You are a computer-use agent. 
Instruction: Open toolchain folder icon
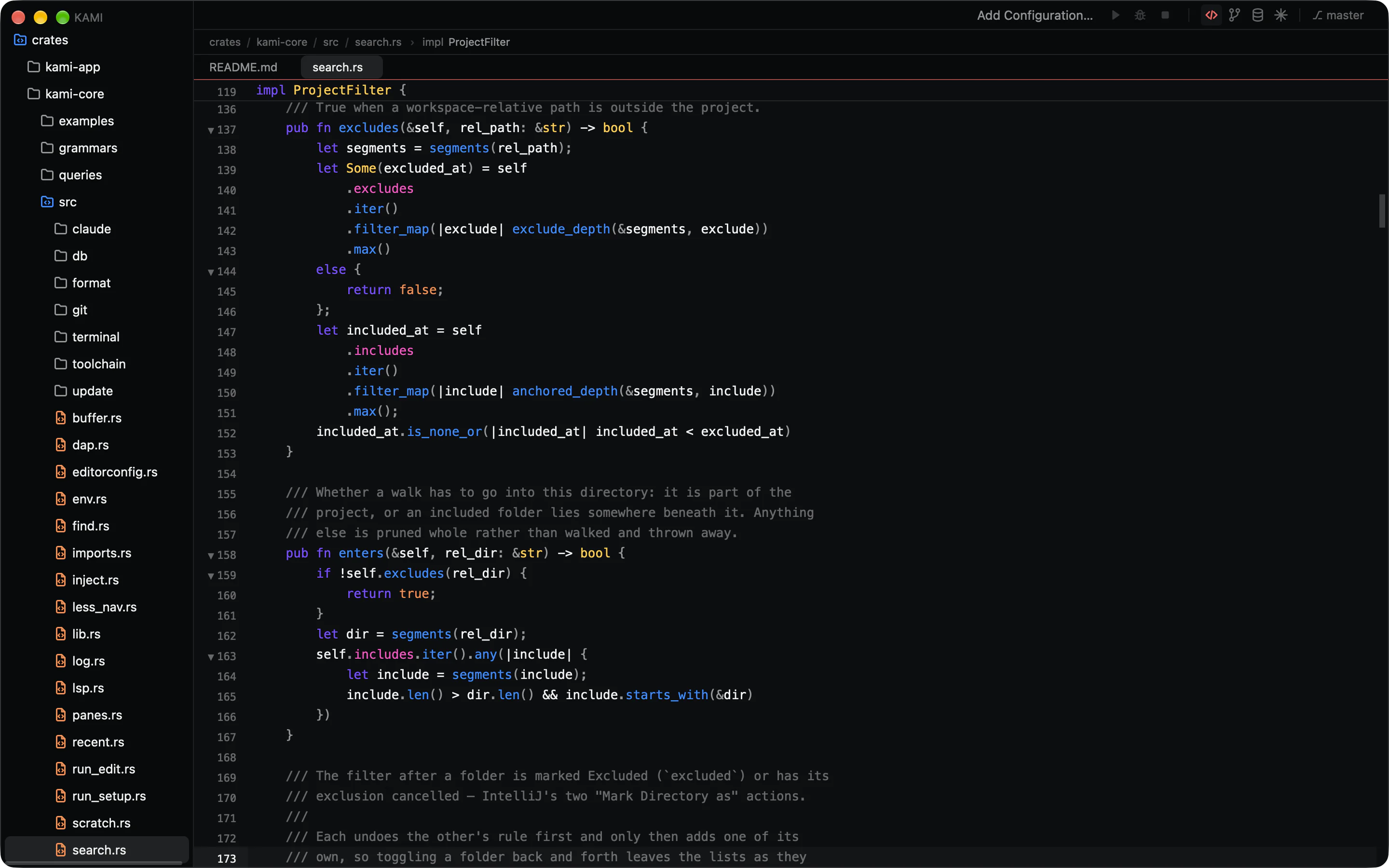(x=60, y=364)
